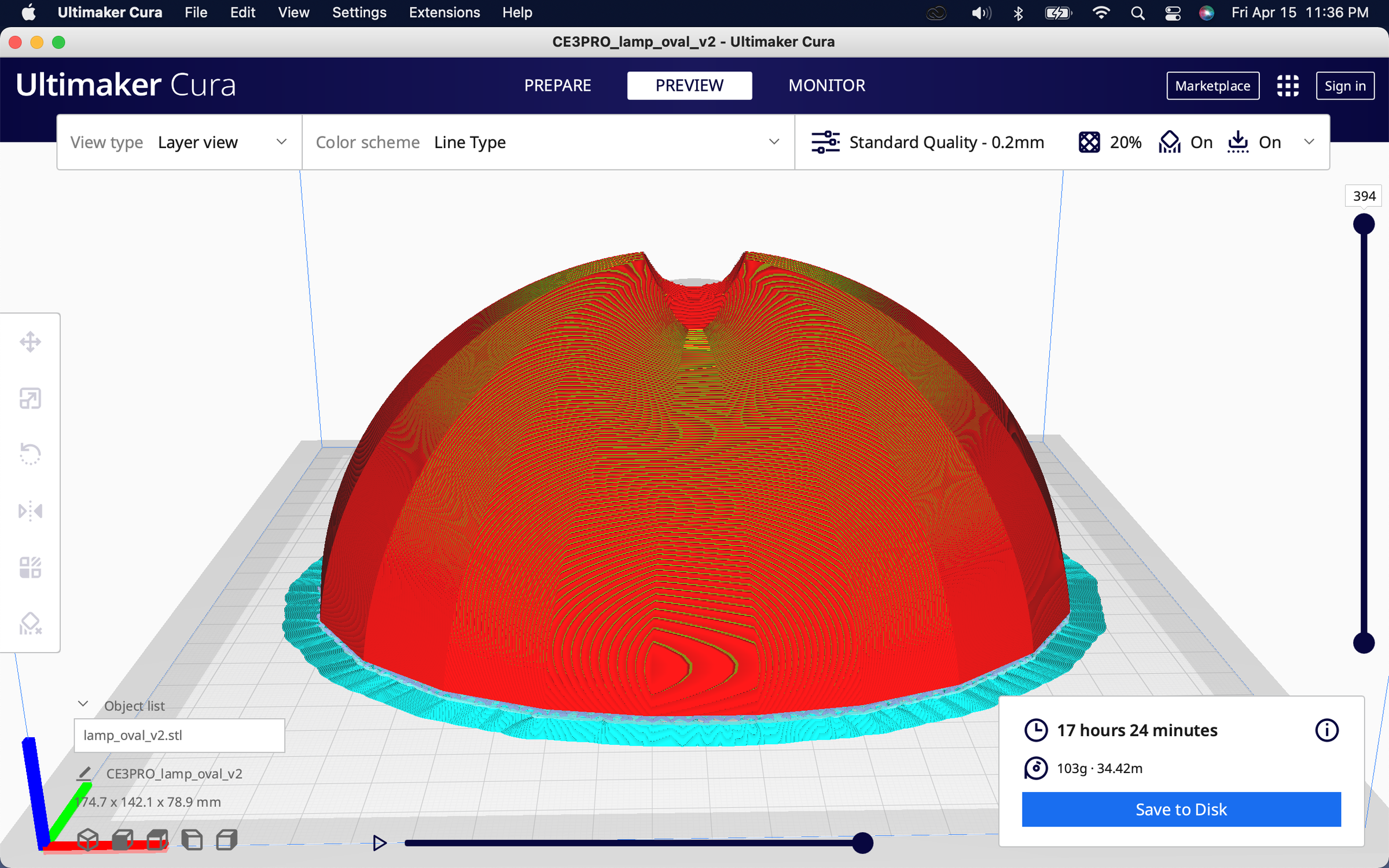1389x868 pixels.
Task: Select the Move tool
Action: [x=30, y=341]
